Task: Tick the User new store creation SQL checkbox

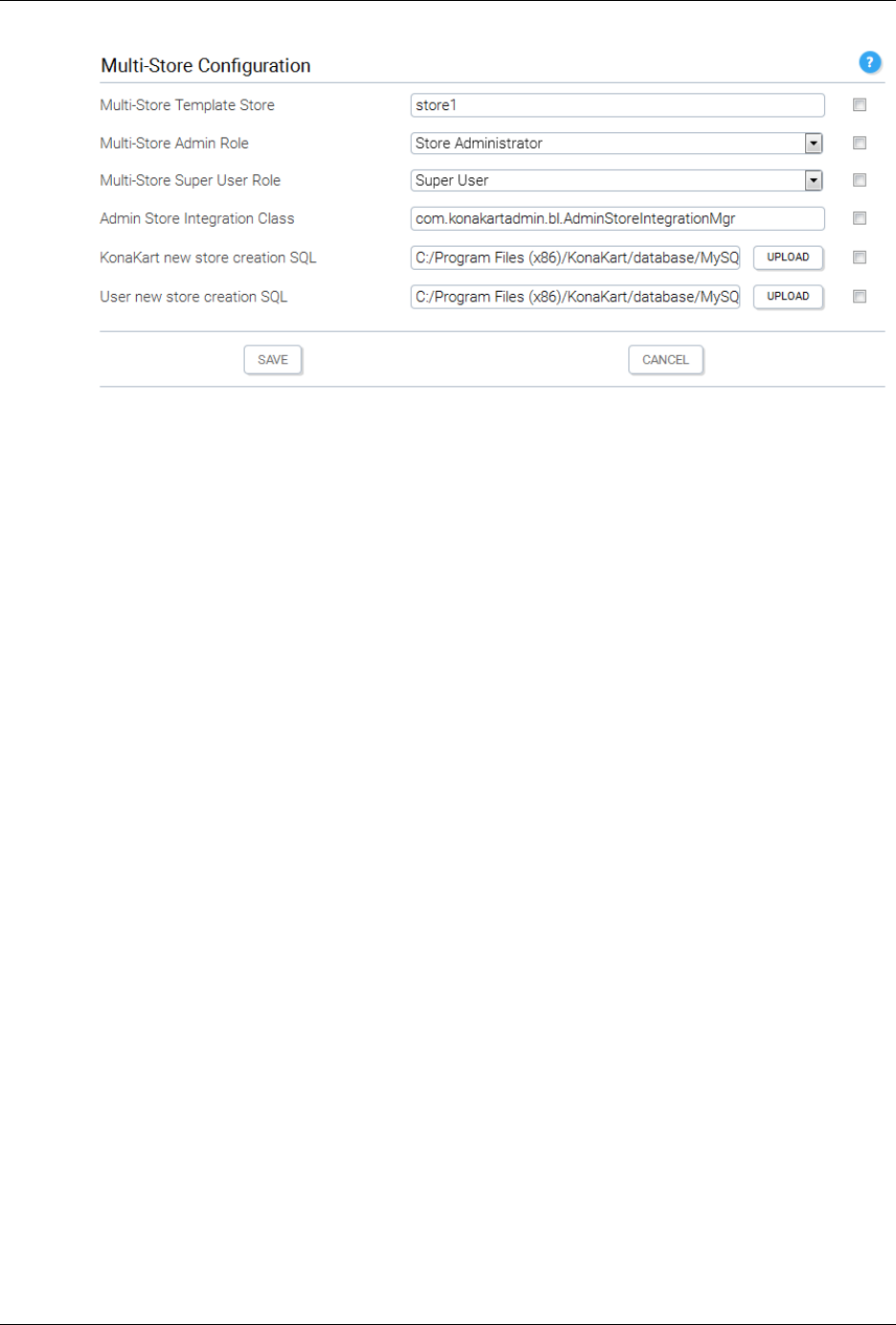Action: pos(860,297)
